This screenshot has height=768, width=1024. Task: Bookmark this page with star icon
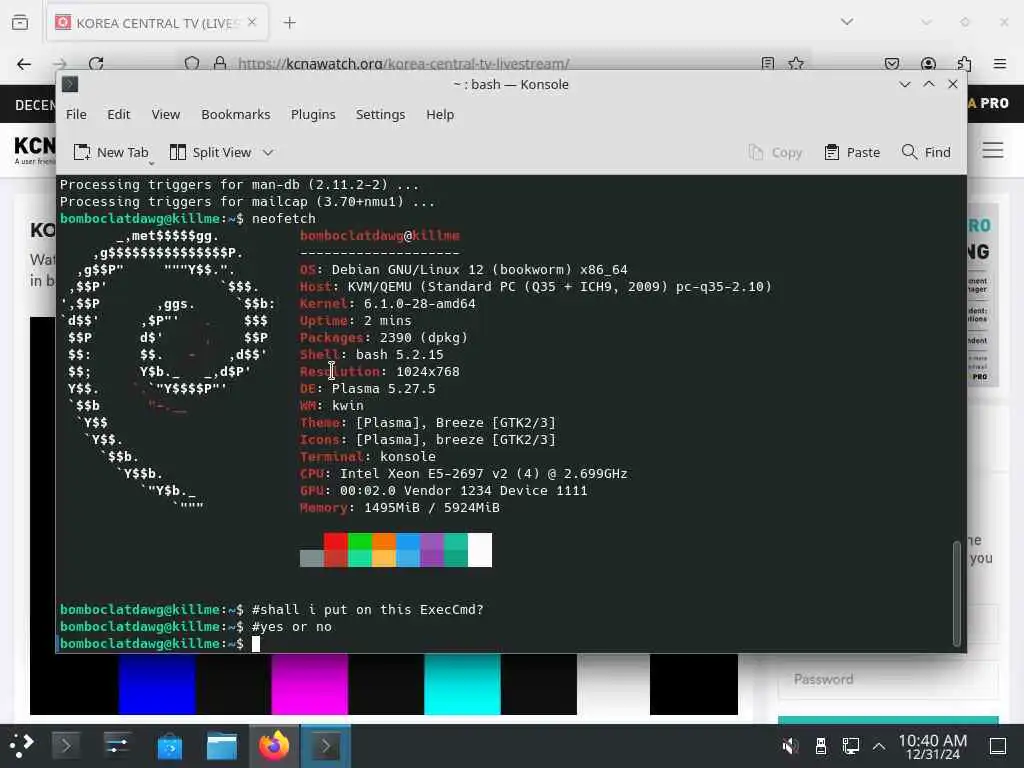pos(795,64)
